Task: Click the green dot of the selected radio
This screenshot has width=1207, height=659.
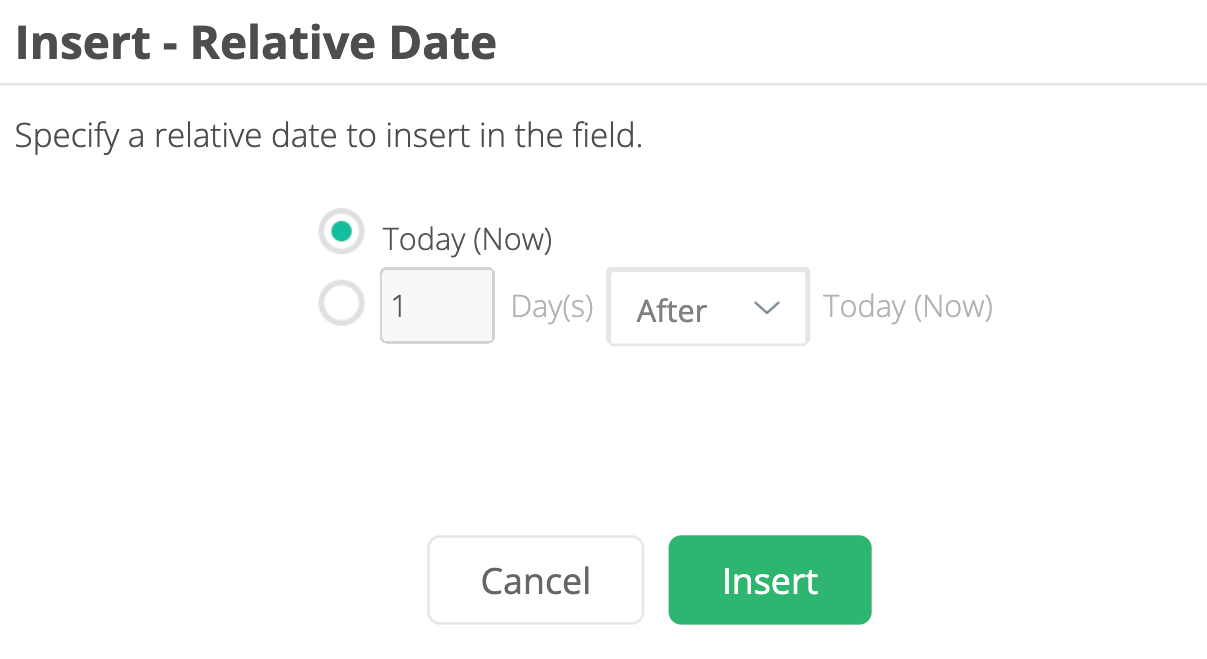Action: pos(341,233)
